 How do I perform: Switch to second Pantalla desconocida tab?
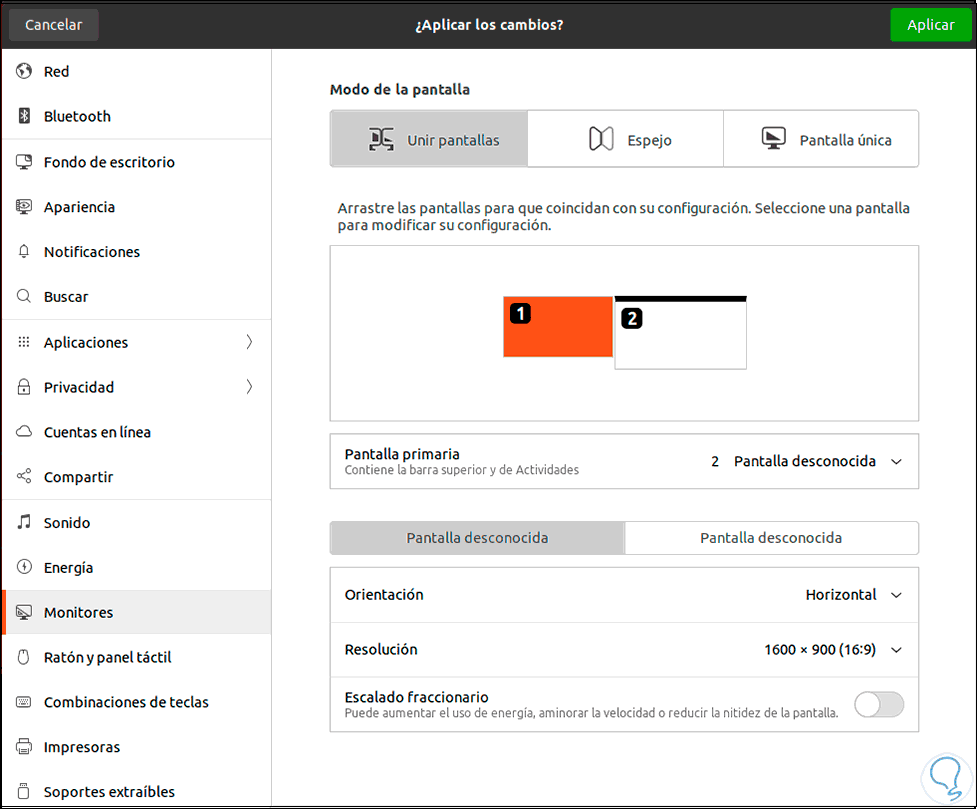[x=771, y=538]
